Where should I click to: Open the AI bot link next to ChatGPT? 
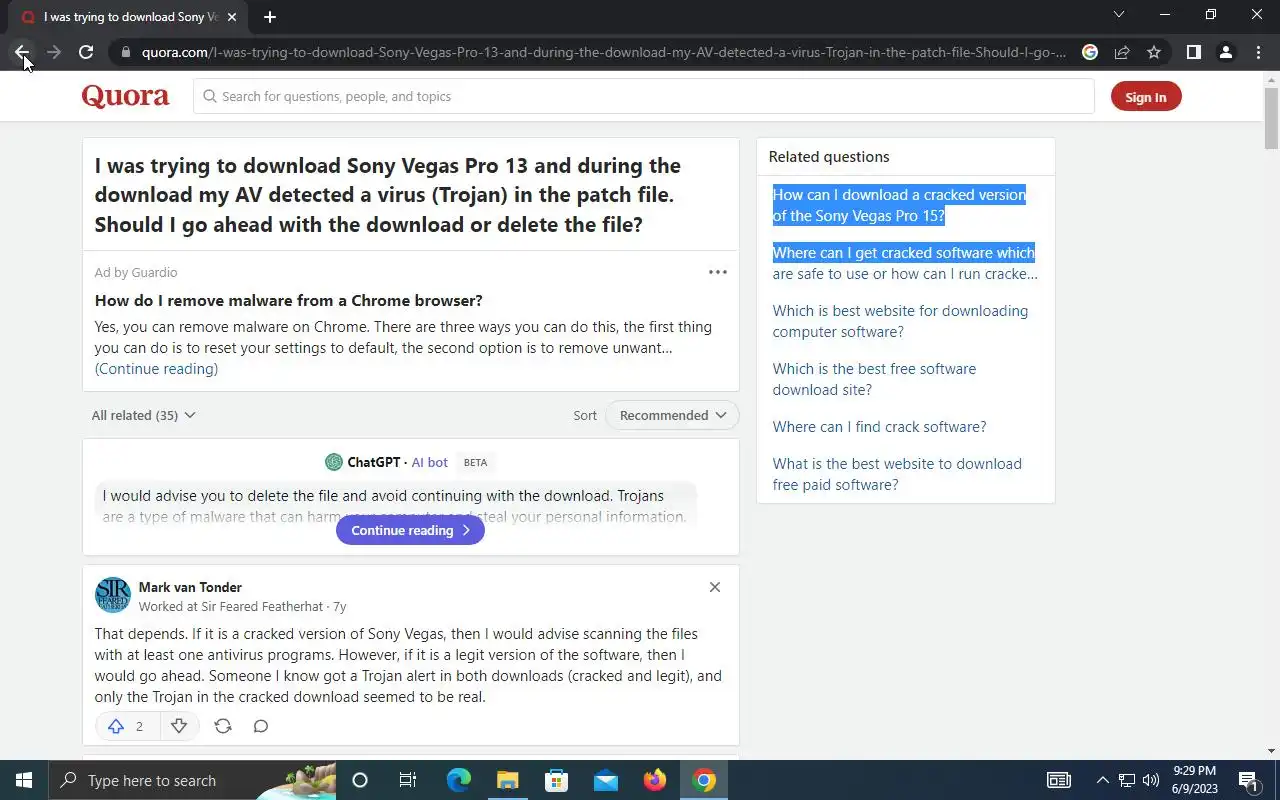pos(430,462)
